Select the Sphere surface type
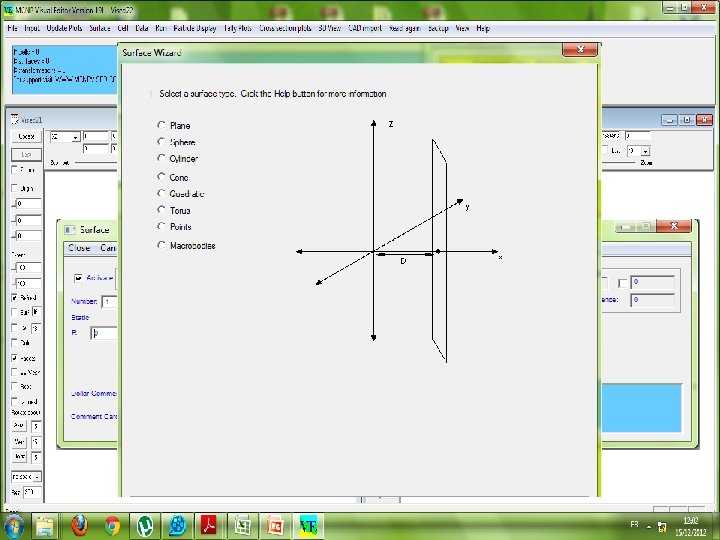The height and width of the screenshot is (540, 720). (x=161, y=142)
